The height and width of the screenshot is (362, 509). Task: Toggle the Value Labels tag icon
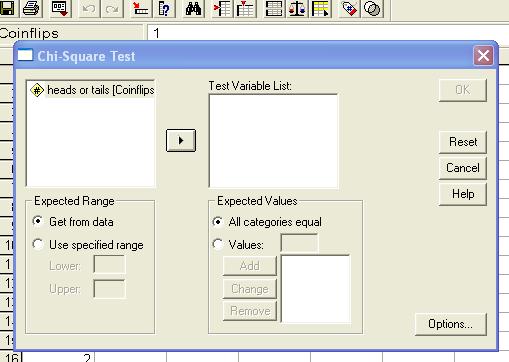click(349, 8)
